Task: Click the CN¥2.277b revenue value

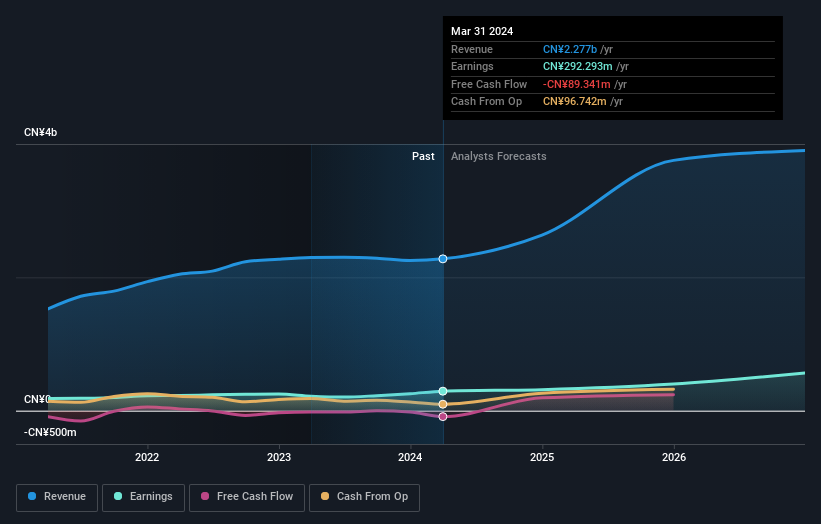Action: coord(570,49)
